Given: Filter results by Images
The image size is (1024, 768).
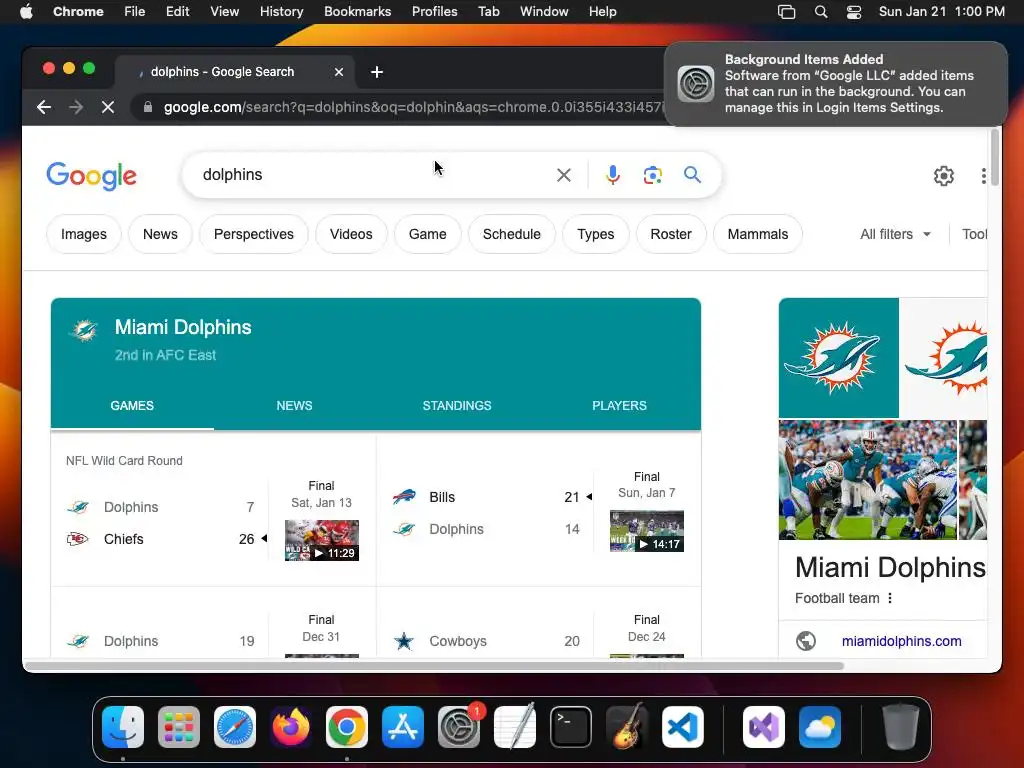Looking at the screenshot, I should (x=84, y=234).
